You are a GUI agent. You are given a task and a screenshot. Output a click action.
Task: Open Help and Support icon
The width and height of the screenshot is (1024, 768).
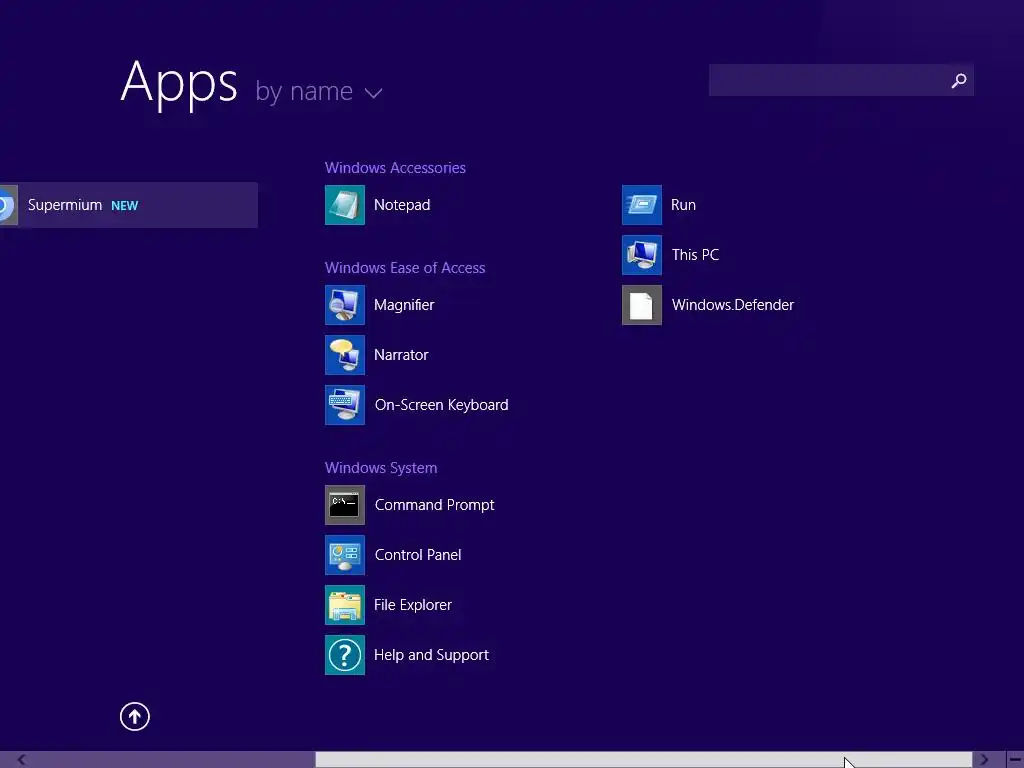[345, 655]
